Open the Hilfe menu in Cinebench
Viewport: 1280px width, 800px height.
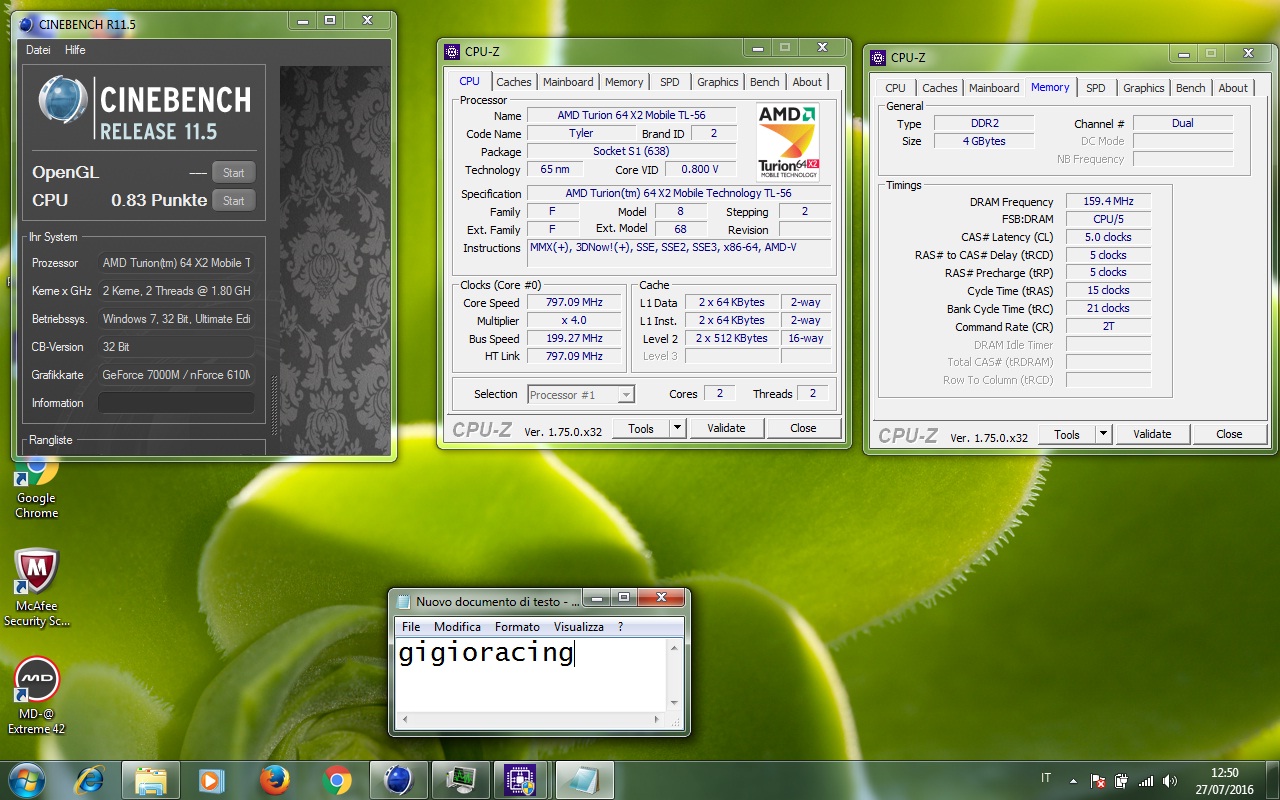click(75, 50)
